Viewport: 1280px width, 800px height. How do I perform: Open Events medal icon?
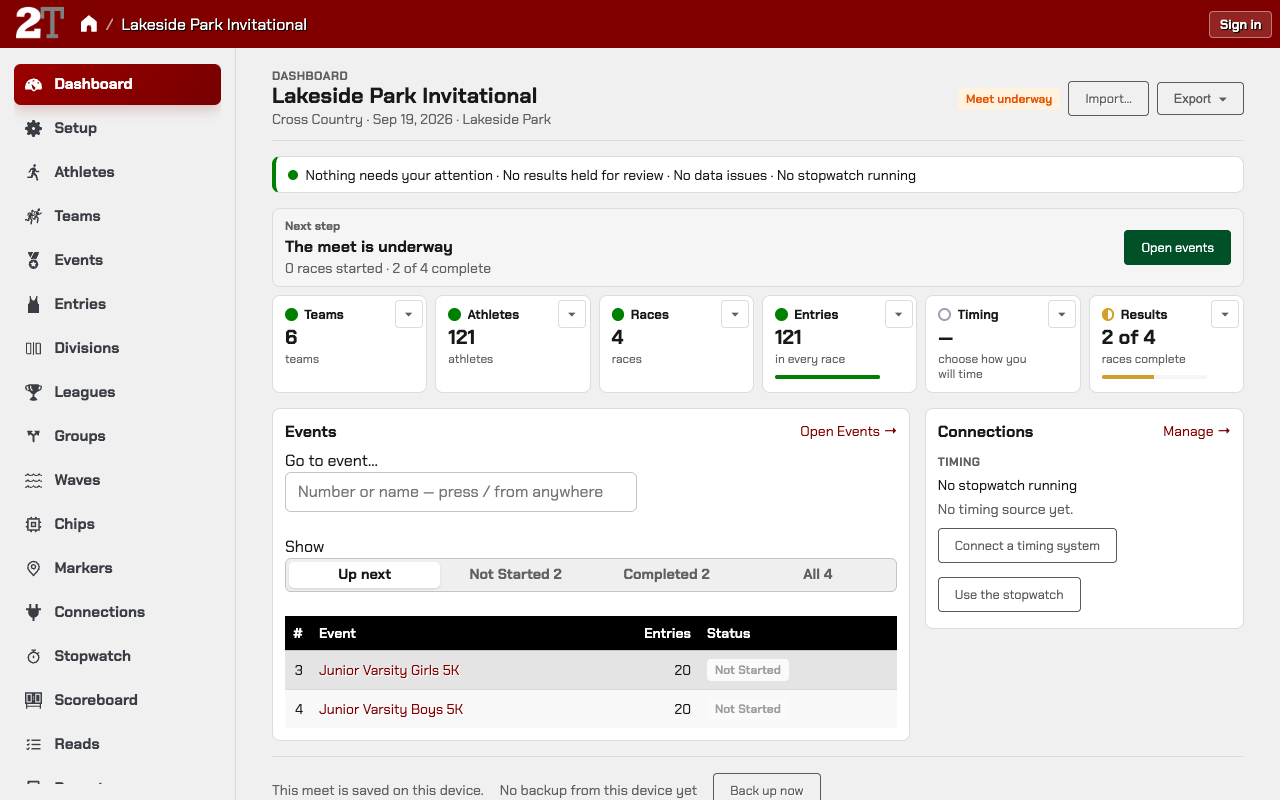(x=34, y=260)
